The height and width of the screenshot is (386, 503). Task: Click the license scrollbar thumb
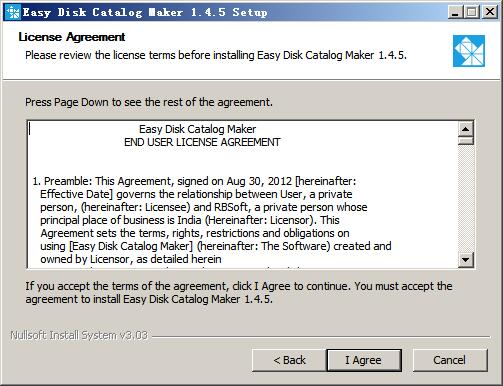click(466, 140)
